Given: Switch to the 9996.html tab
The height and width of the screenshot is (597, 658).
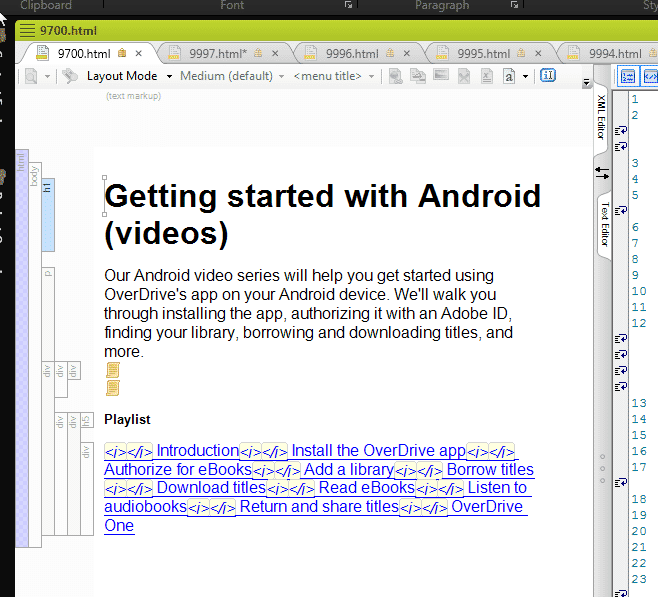Looking at the screenshot, I should point(352,54).
